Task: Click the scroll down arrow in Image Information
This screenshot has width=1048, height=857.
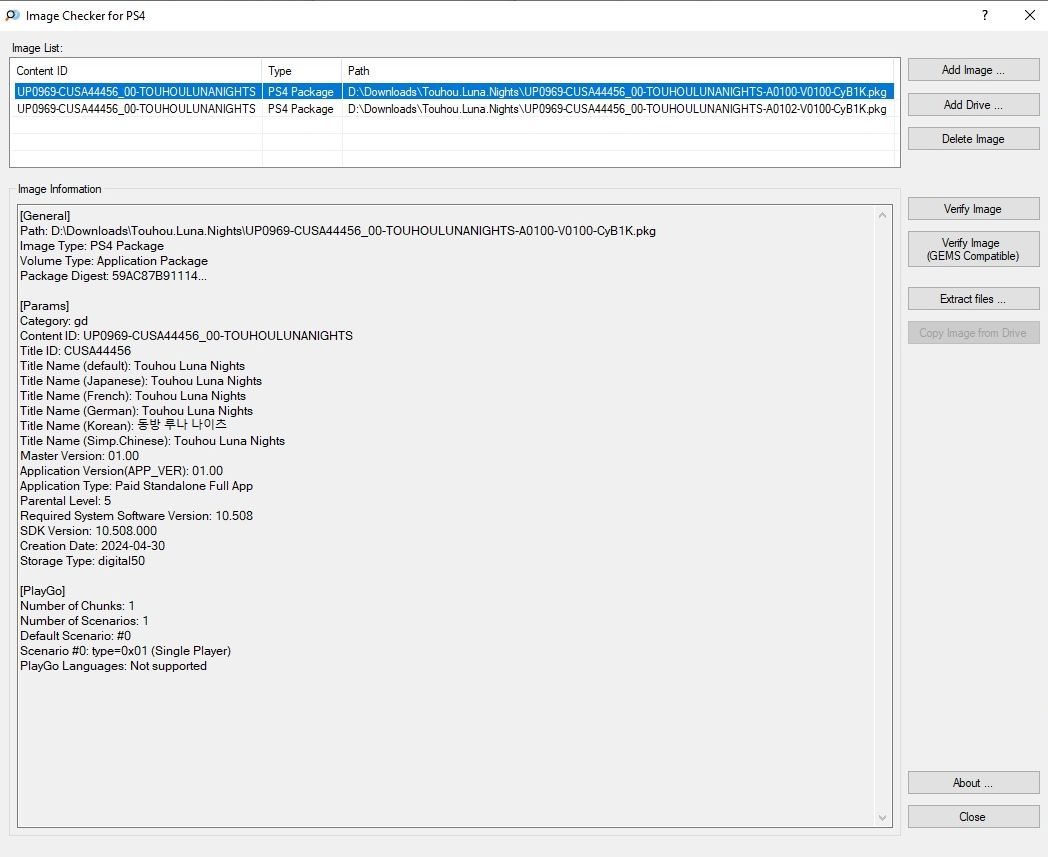Action: 882,818
